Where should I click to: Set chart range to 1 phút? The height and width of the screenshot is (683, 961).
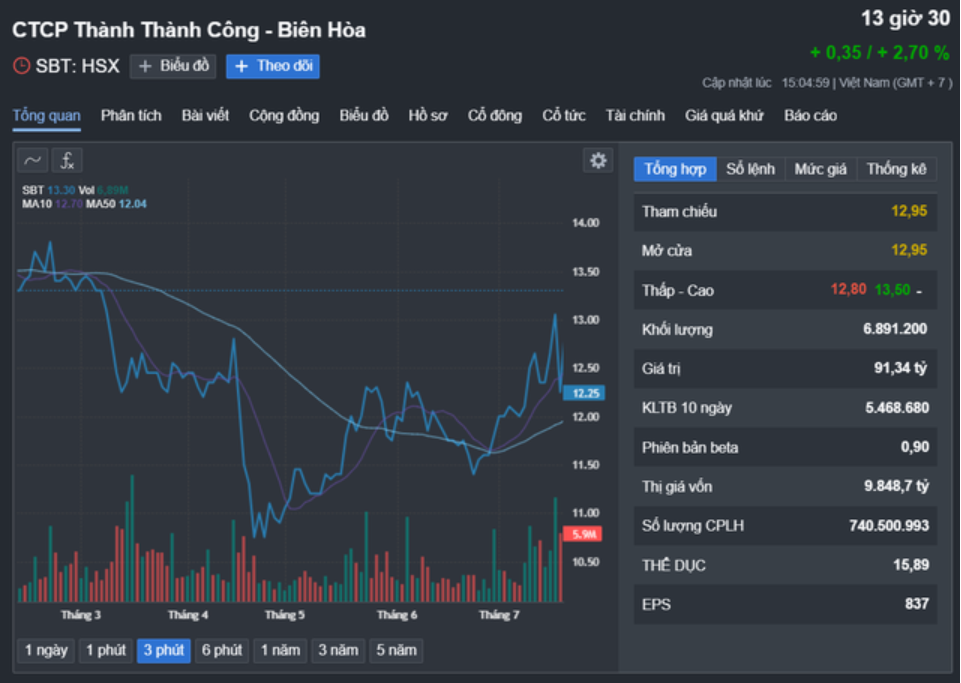[x=105, y=651]
